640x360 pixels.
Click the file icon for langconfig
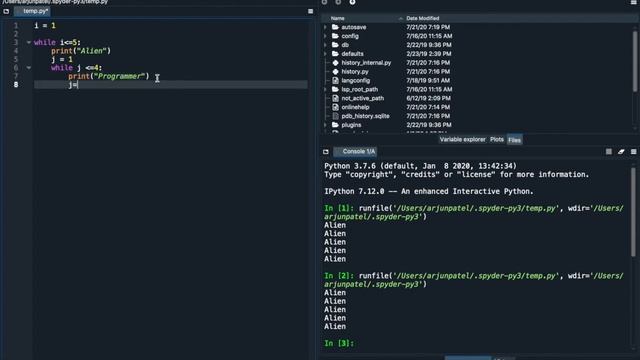click(x=336, y=80)
